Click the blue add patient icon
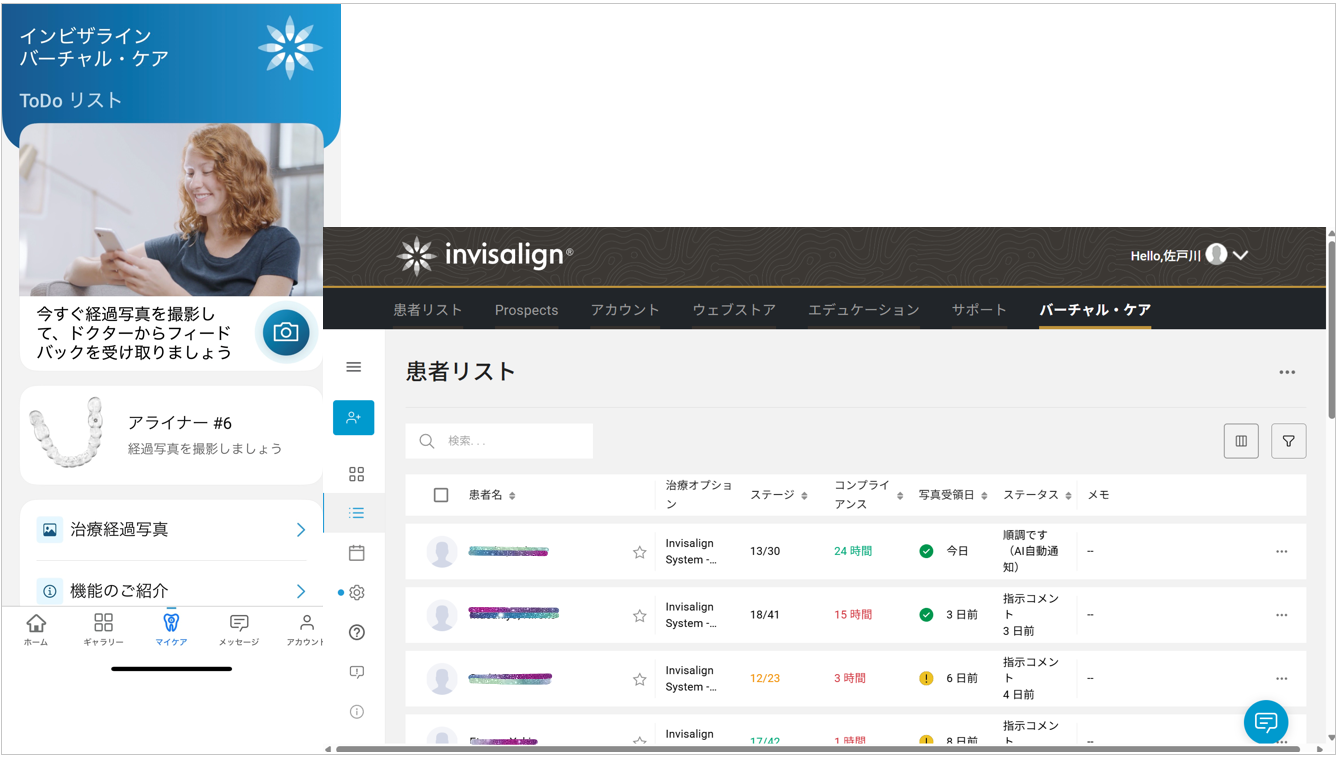Screen dimensions: 1339x757 (x=354, y=418)
